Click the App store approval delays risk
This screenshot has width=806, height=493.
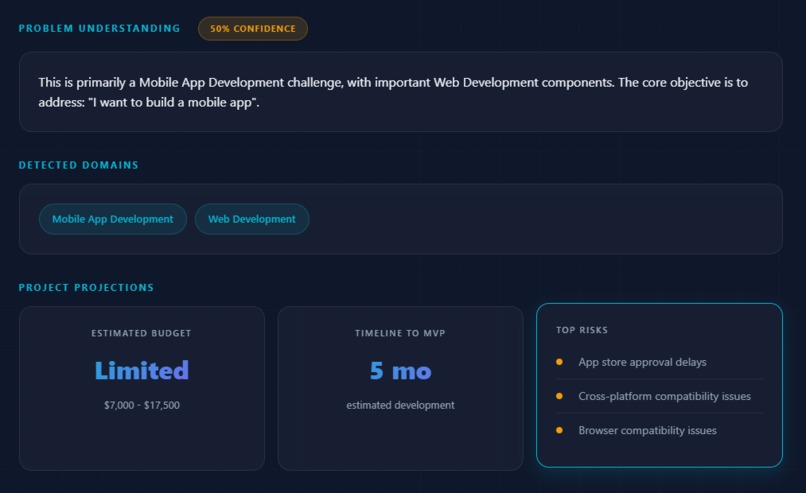643,362
